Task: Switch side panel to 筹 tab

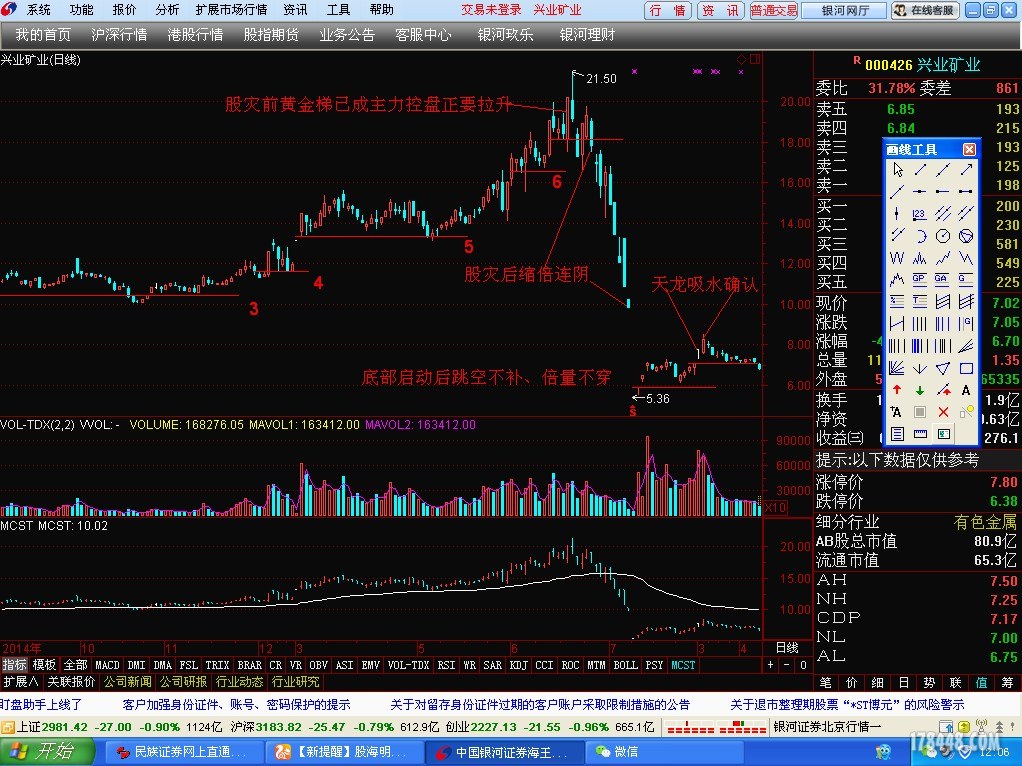Action: (1008, 683)
